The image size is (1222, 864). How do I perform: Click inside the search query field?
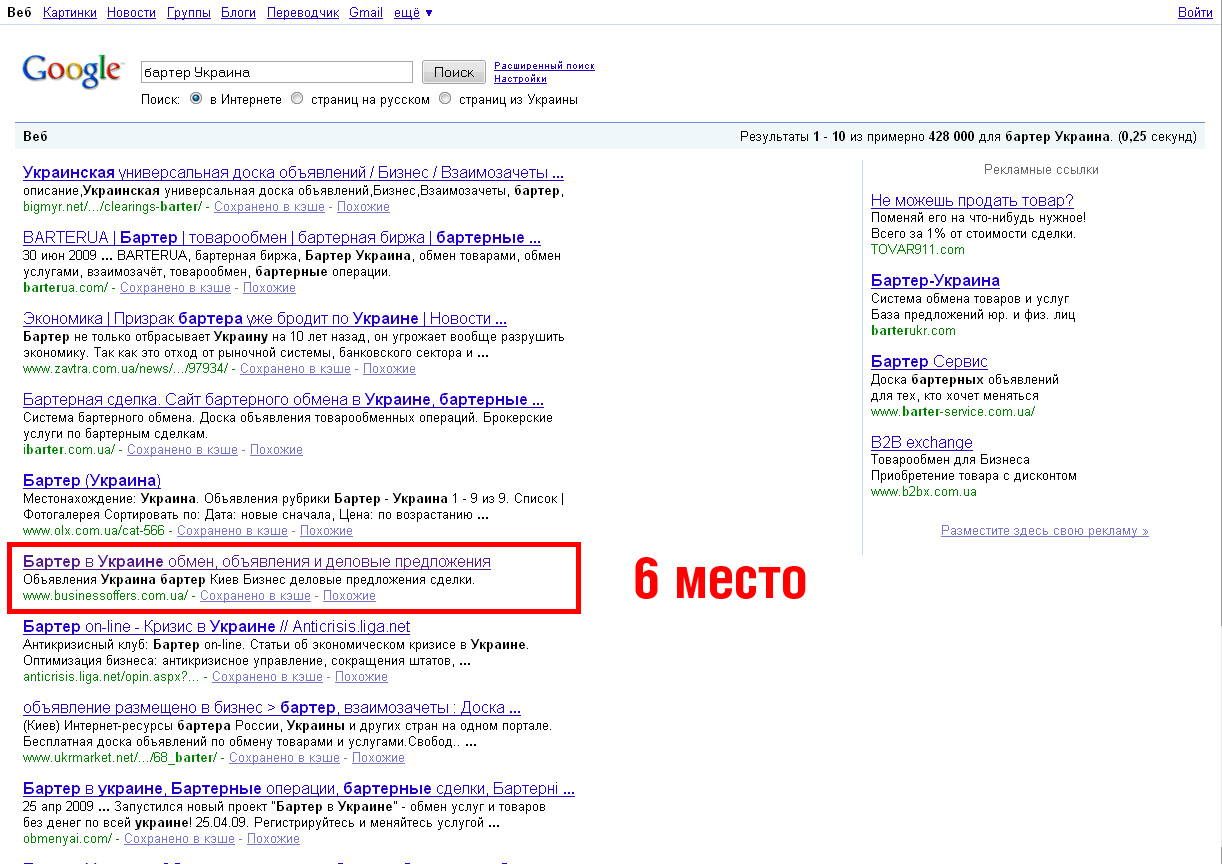coord(276,71)
